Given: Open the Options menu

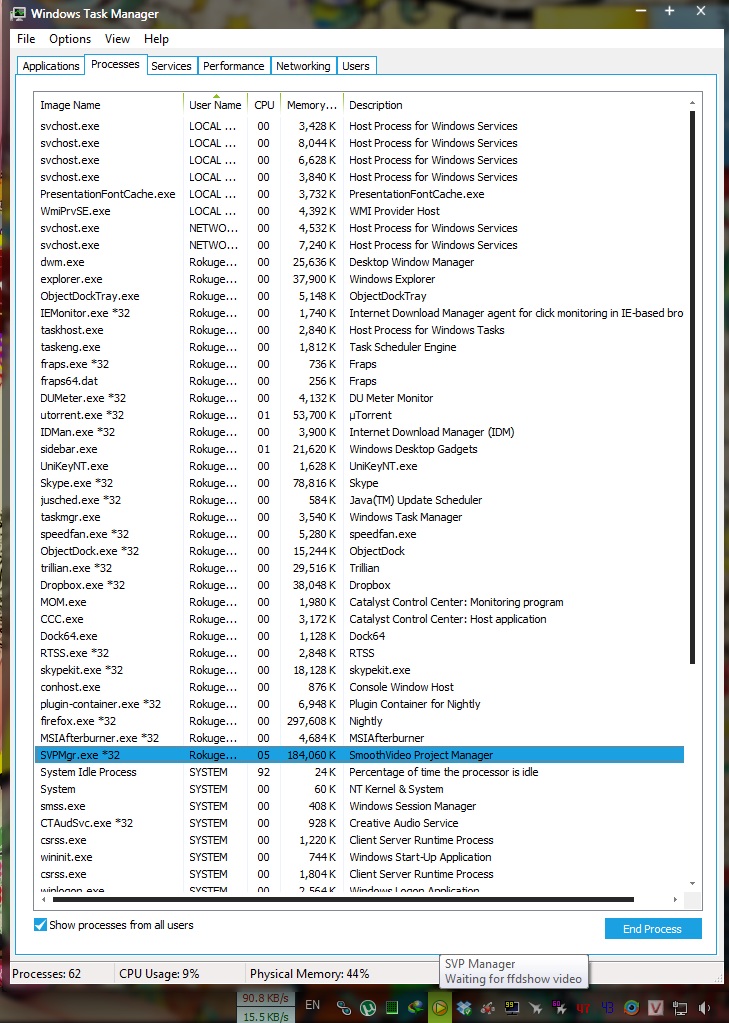Looking at the screenshot, I should [70, 39].
